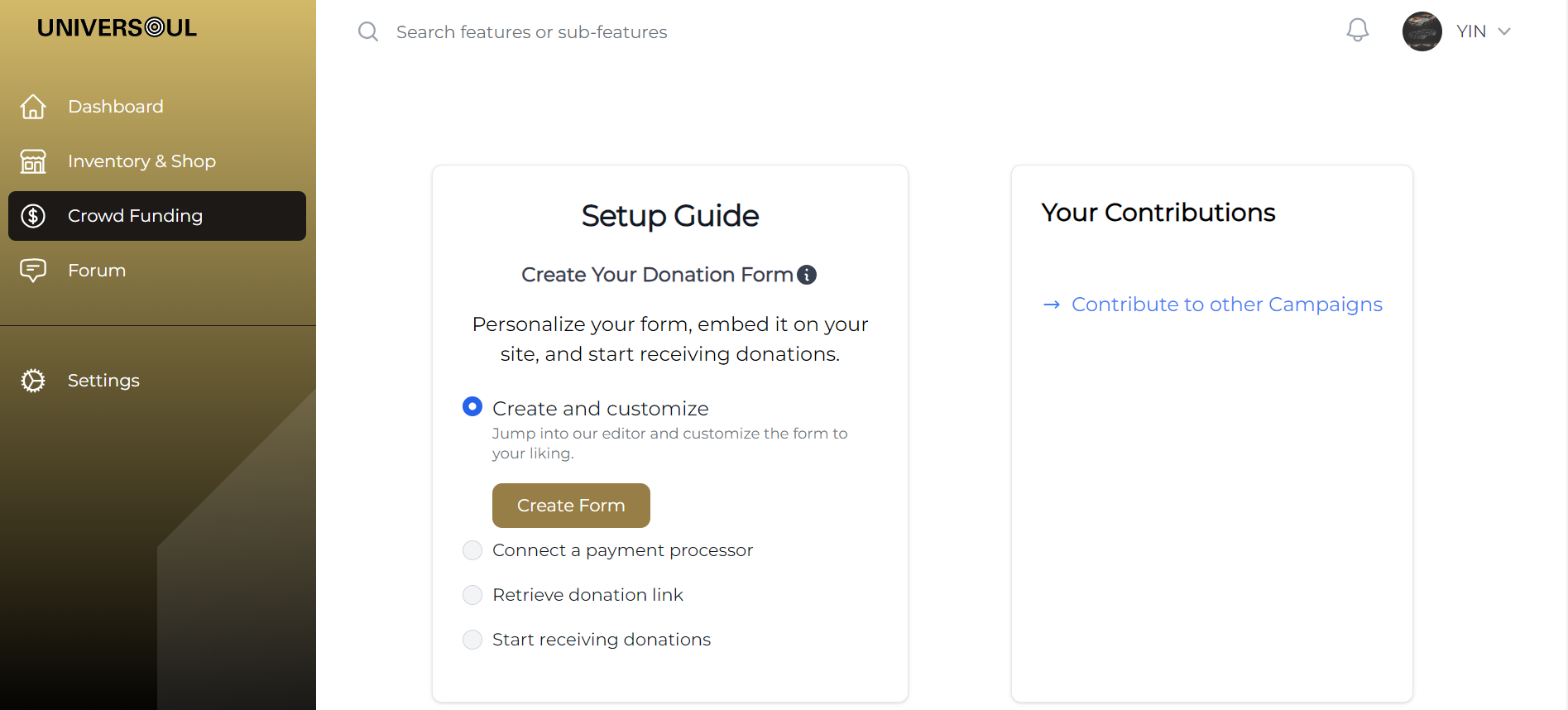Select Retrieve donation link radio button

(x=472, y=595)
